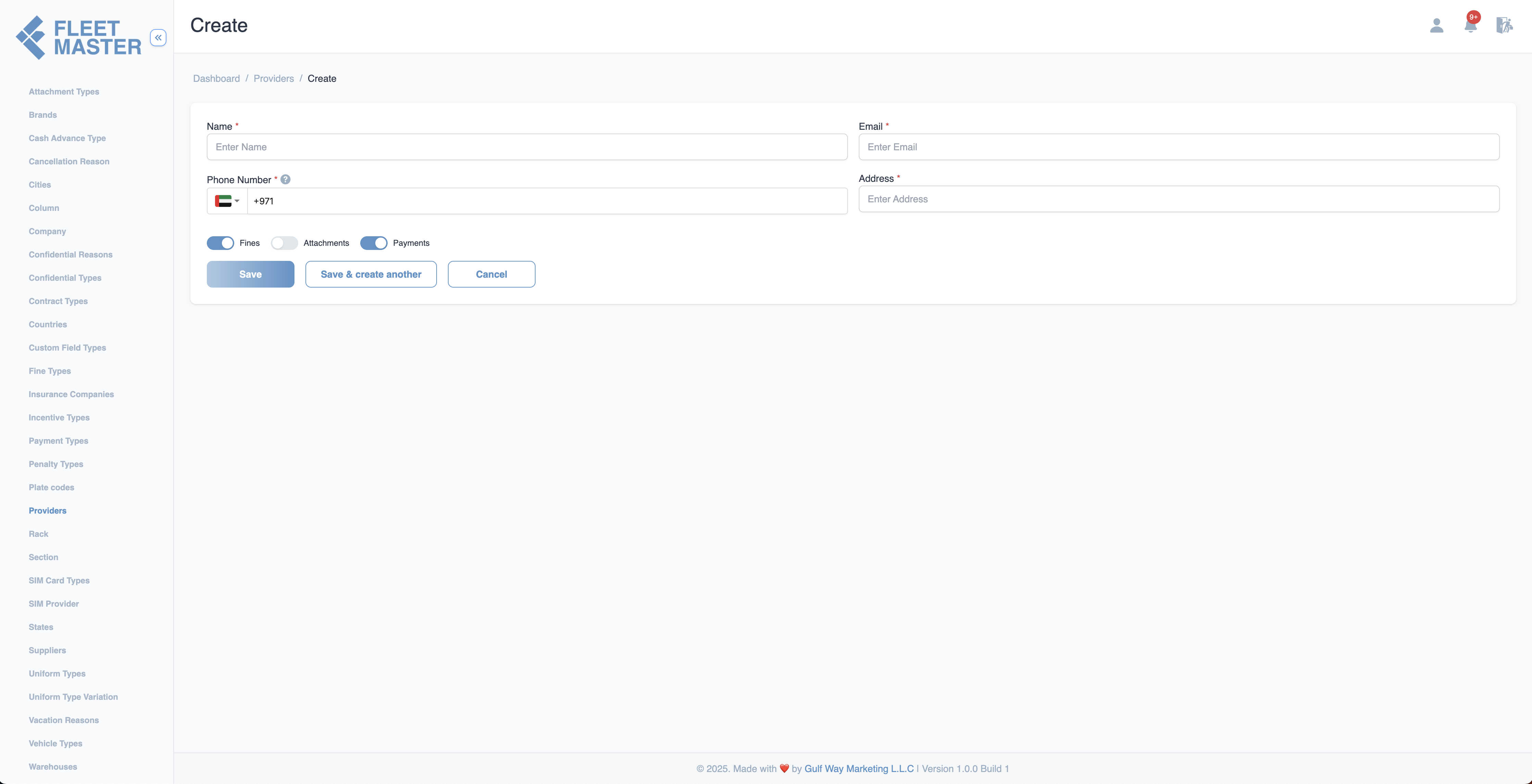Image resolution: width=1532 pixels, height=784 pixels.
Task: Select Cash Advance Type menu item
Action: point(67,138)
